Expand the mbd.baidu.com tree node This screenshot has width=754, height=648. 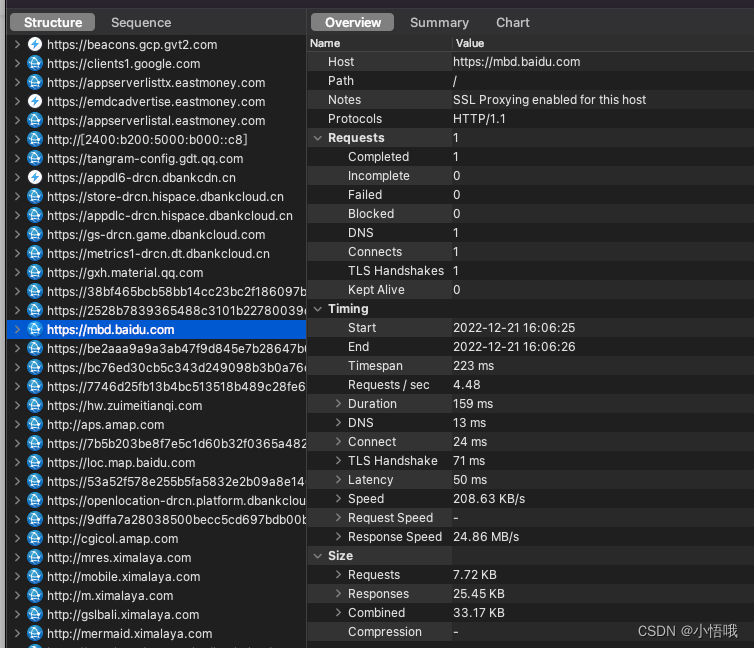pos(17,329)
